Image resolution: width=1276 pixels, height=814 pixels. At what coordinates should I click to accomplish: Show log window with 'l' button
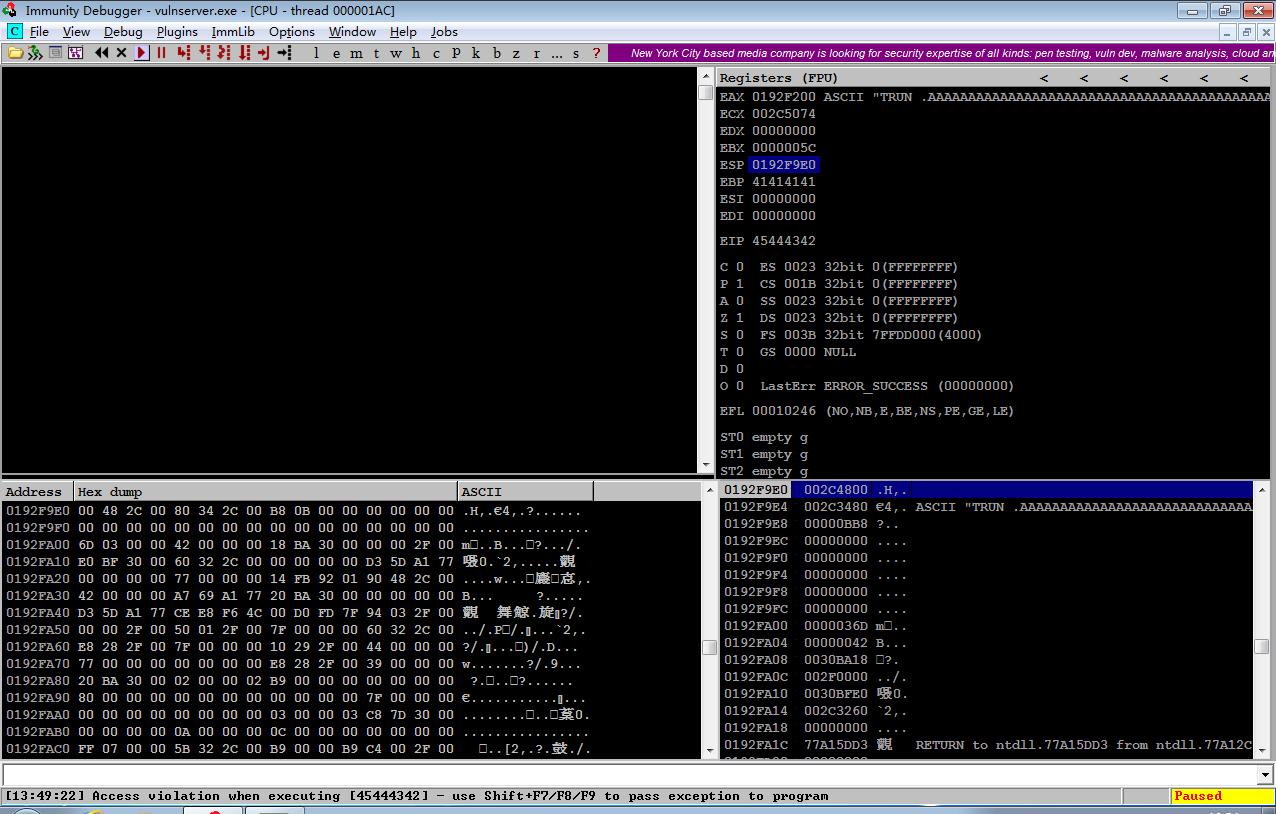pyautogui.click(x=316, y=53)
